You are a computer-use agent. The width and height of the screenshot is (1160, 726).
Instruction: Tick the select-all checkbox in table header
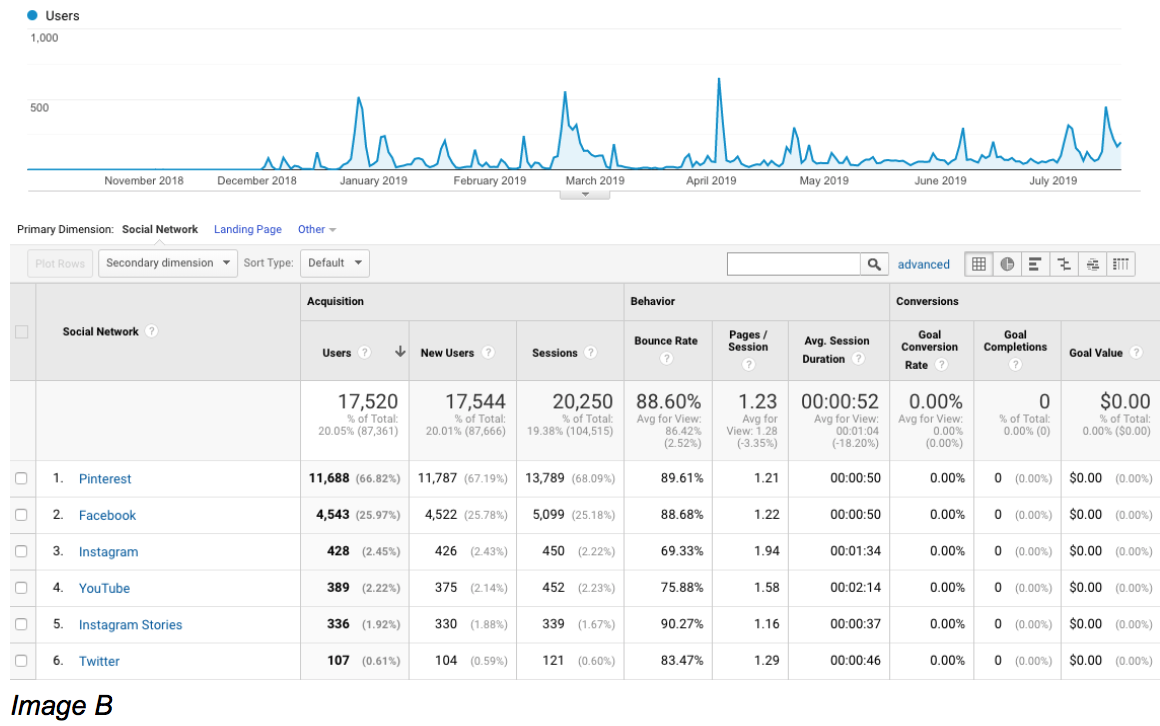point(21,332)
